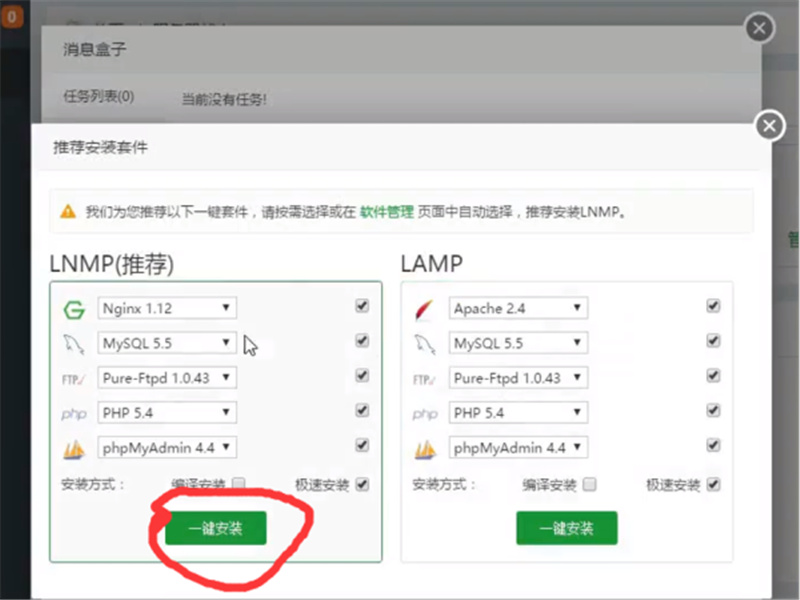Click the 消息盒子 title text
Viewport: 800px width, 600px height.
coord(94,49)
